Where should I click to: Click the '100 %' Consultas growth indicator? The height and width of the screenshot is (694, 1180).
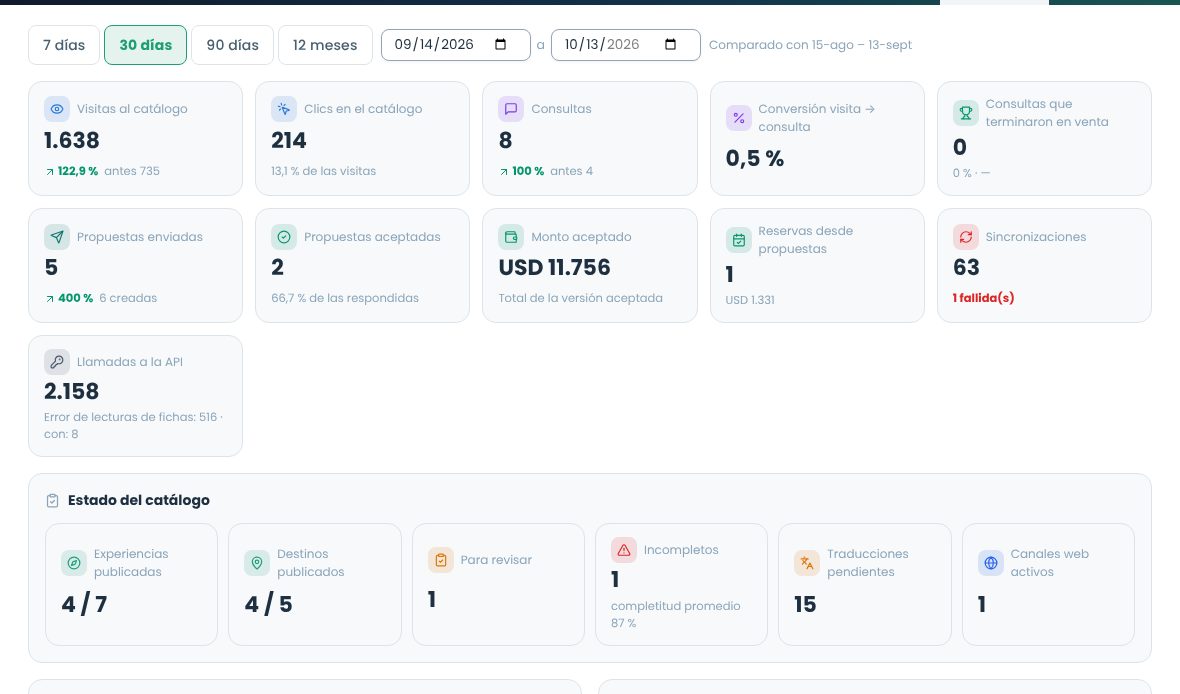pyautogui.click(x=522, y=171)
